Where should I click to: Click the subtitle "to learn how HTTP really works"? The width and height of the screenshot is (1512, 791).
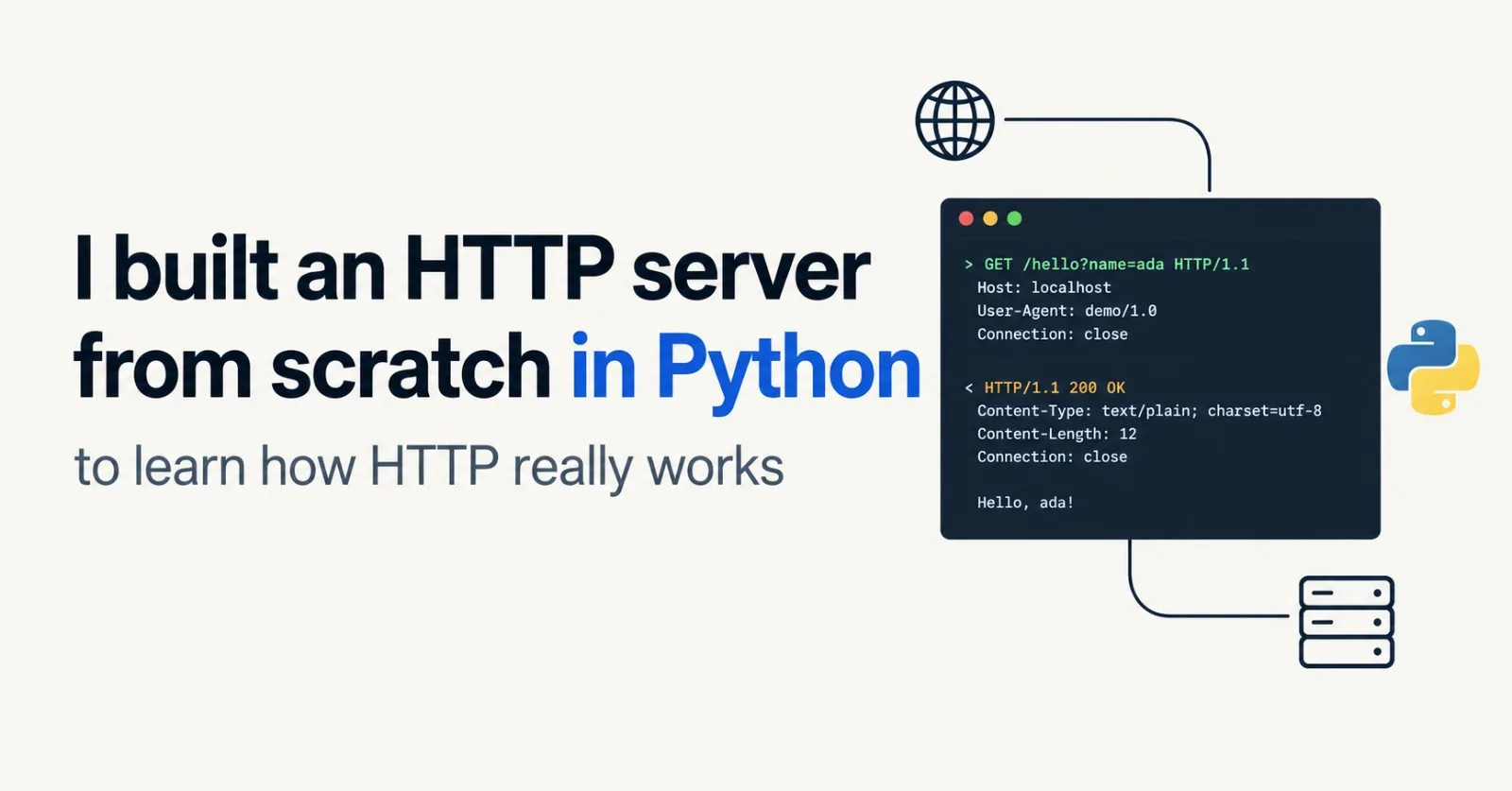click(x=429, y=468)
